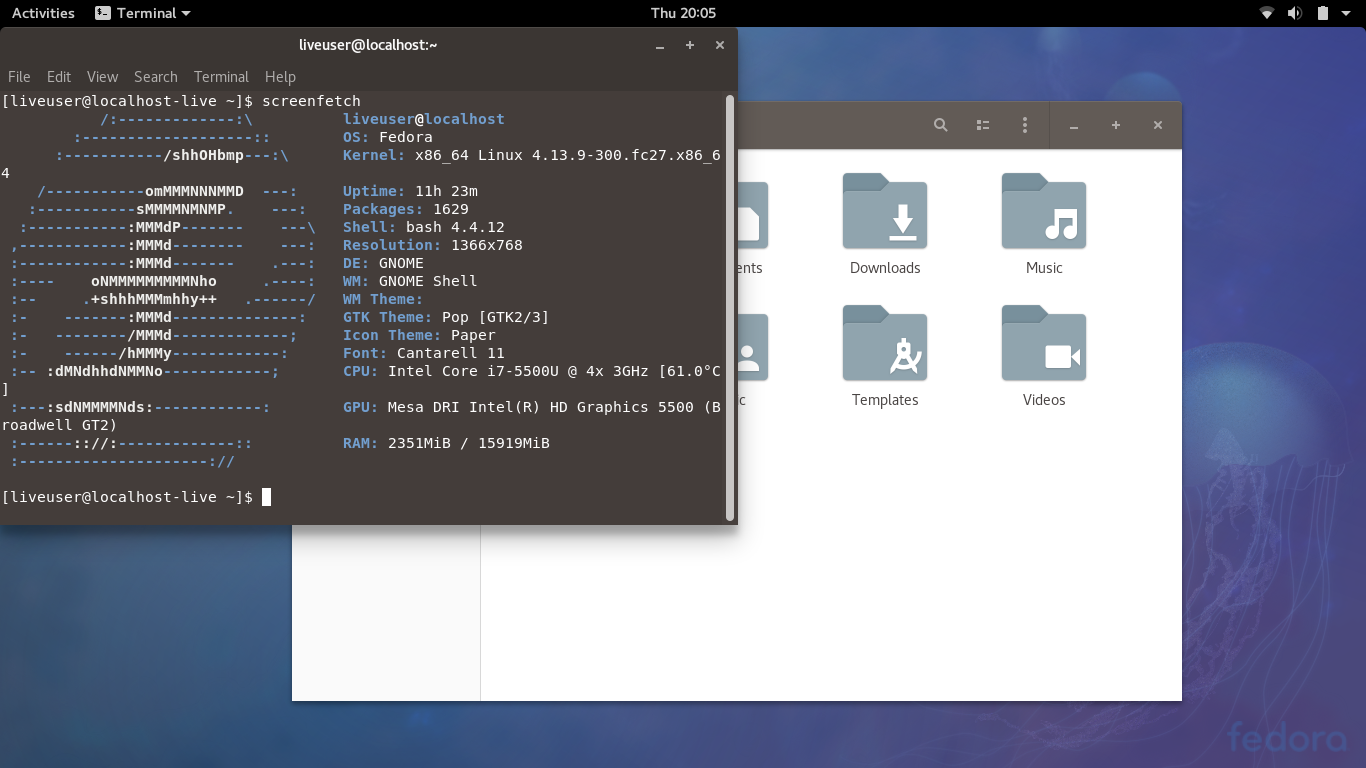Open the Files window options menu (three dots)

[x=1025, y=125]
